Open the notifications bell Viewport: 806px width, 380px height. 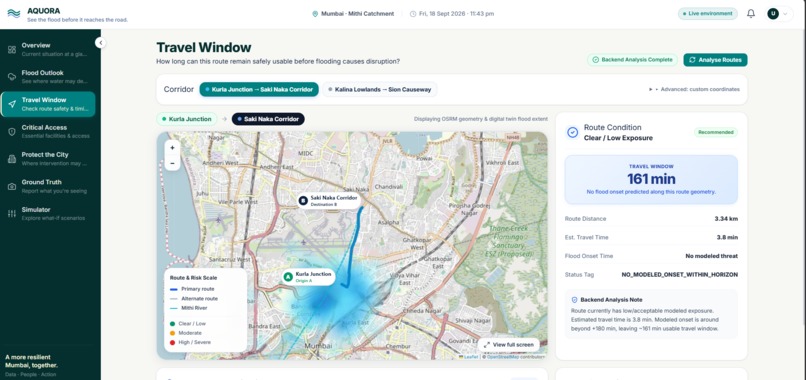(x=750, y=14)
